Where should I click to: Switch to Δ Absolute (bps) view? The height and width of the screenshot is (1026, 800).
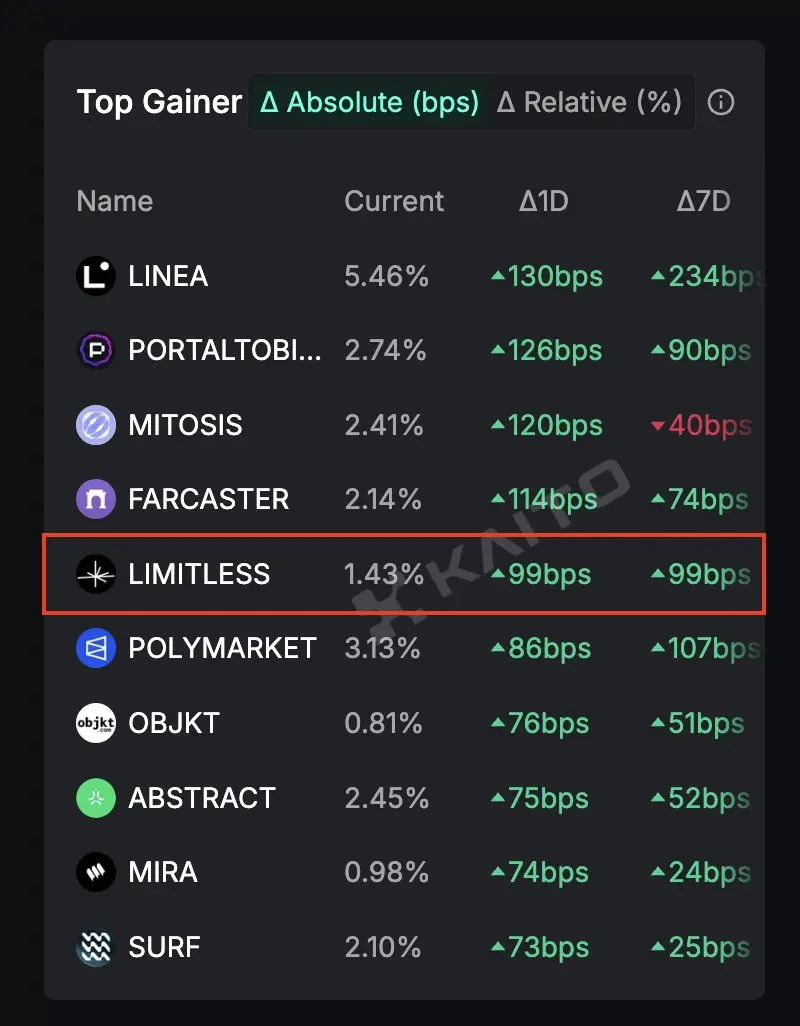pos(370,102)
